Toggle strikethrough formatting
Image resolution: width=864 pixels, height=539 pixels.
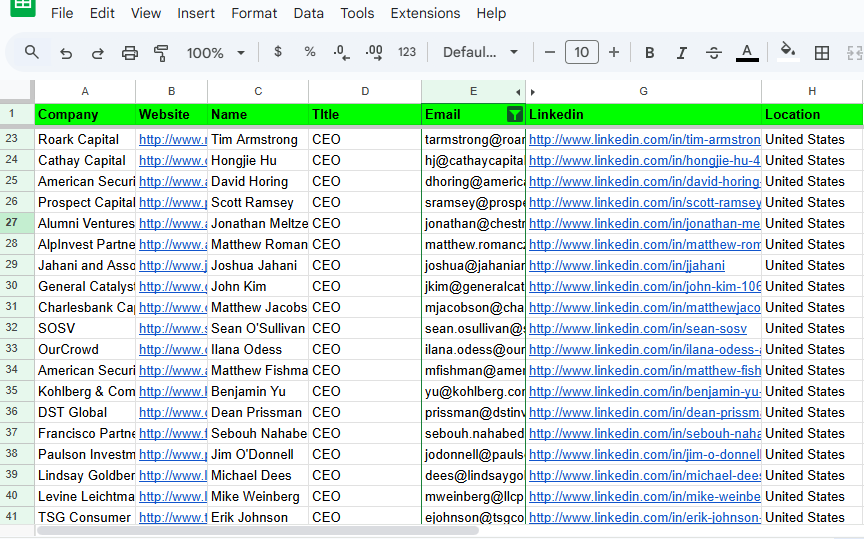[714, 52]
